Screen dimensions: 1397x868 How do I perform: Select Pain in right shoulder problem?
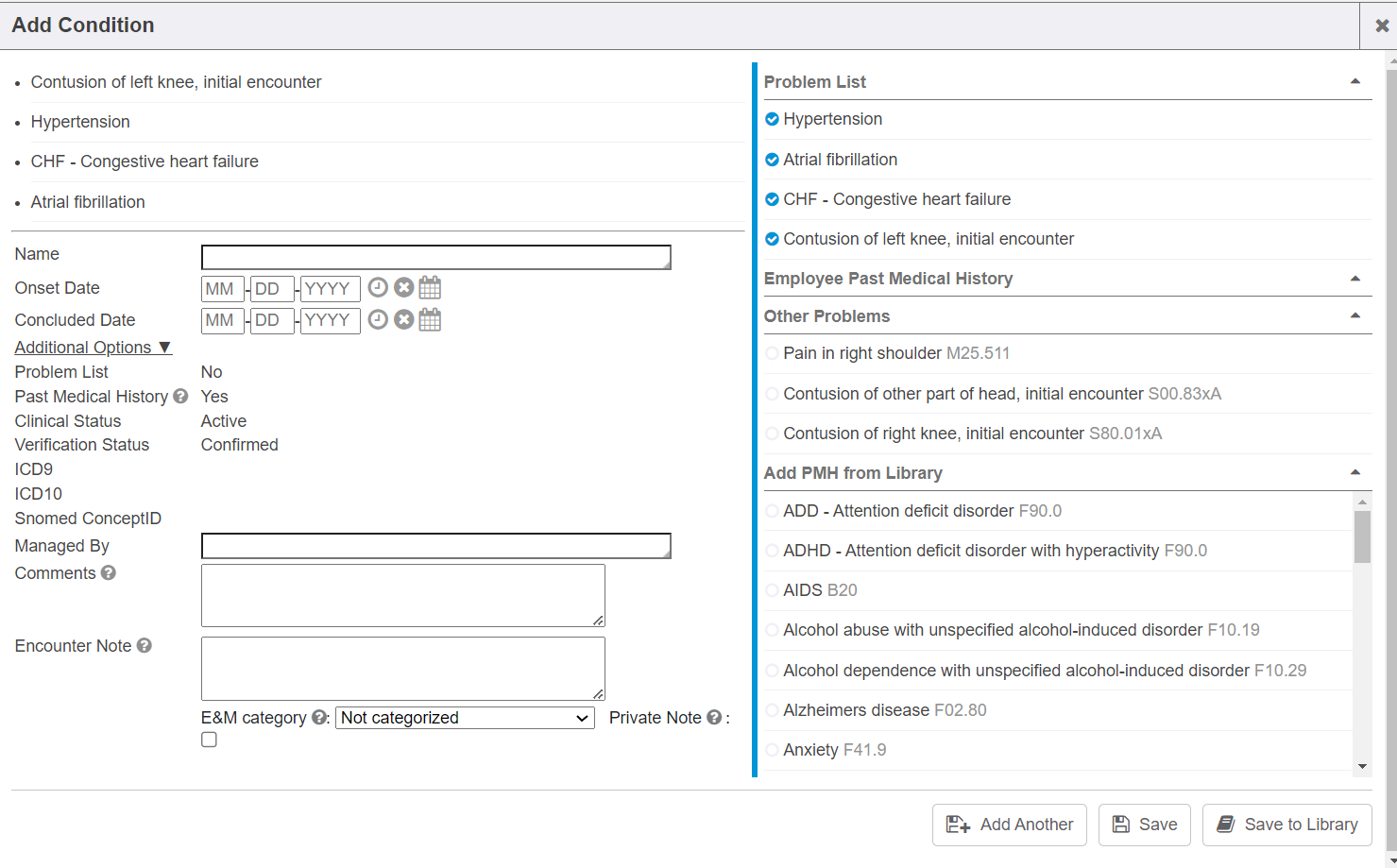click(x=772, y=353)
